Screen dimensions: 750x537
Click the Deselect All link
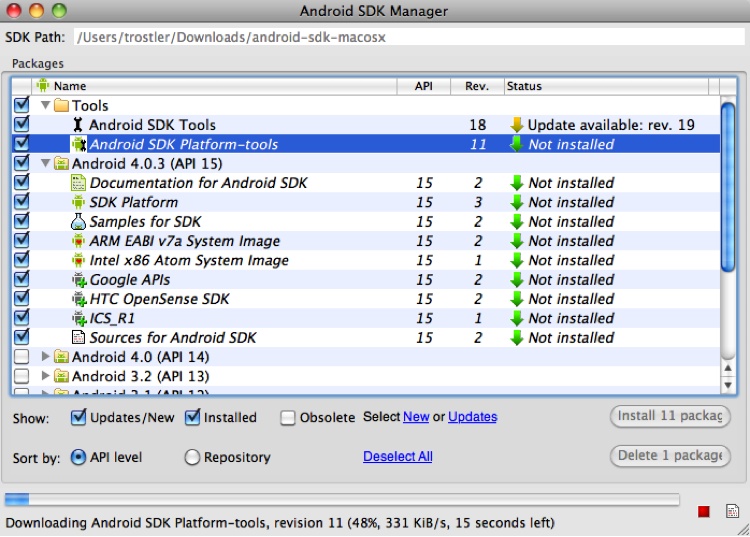click(x=398, y=457)
